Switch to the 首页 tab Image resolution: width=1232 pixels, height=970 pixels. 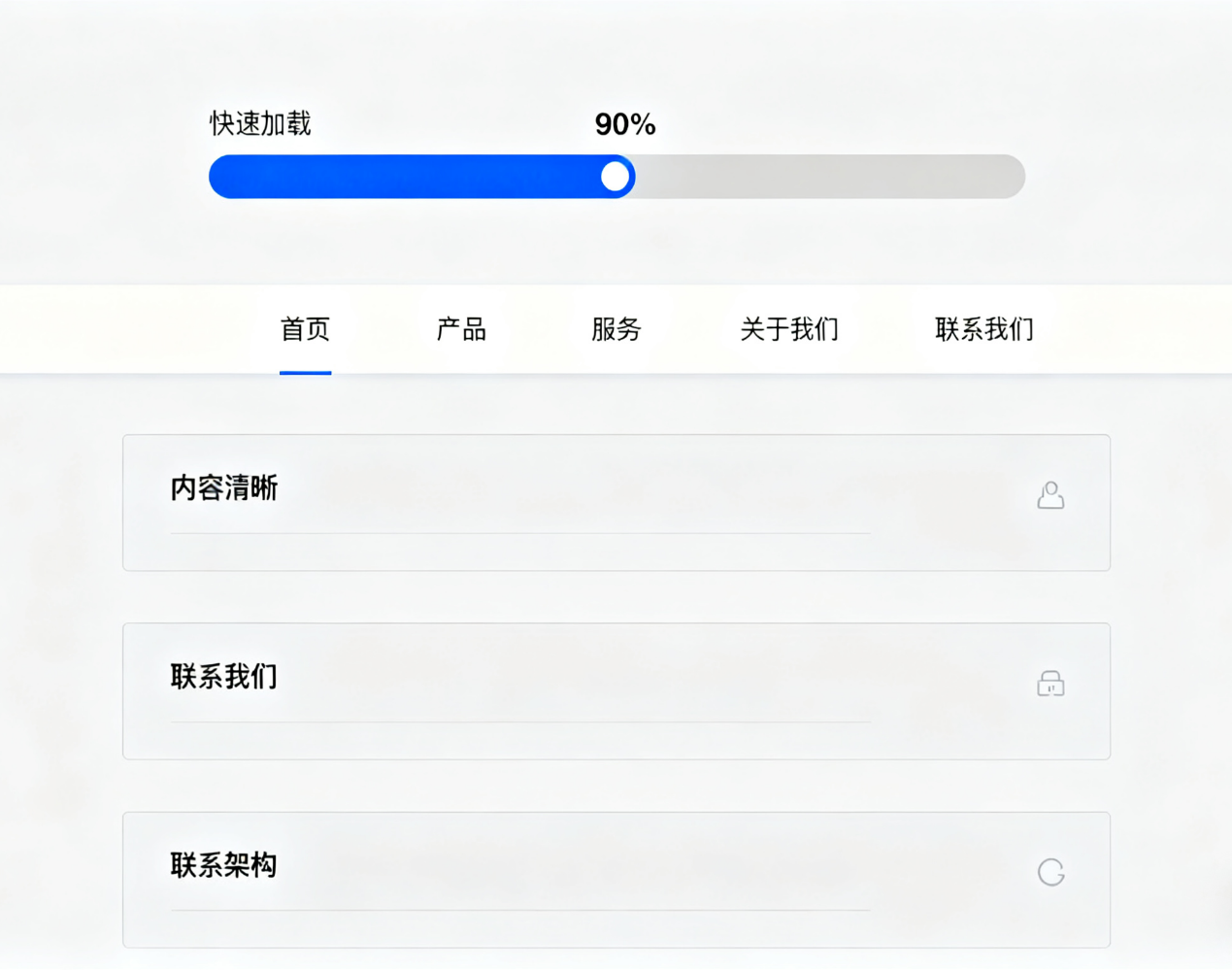(305, 329)
